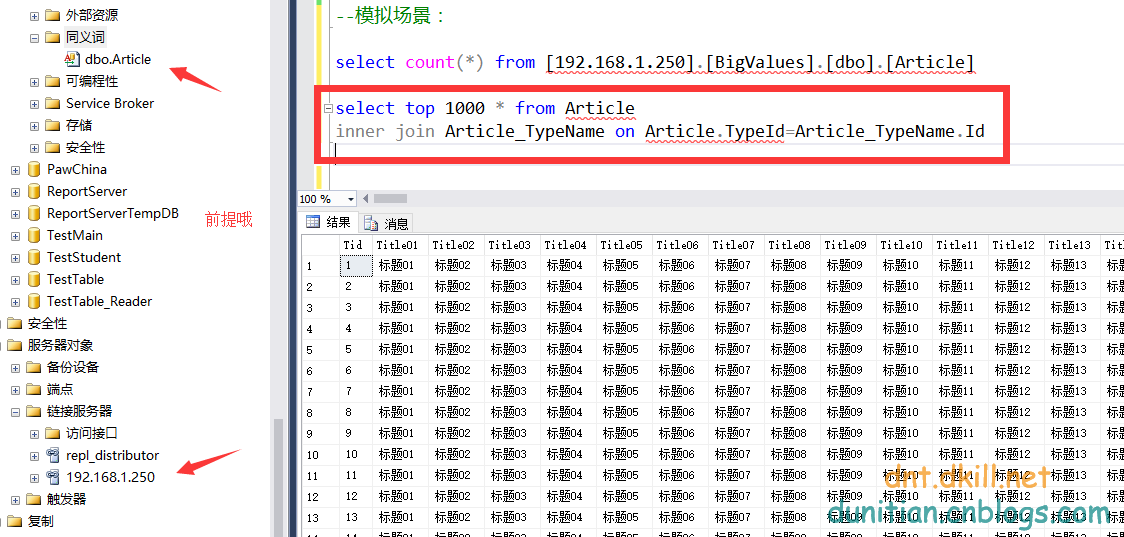Expand the TestMain database node

click(x=15, y=236)
